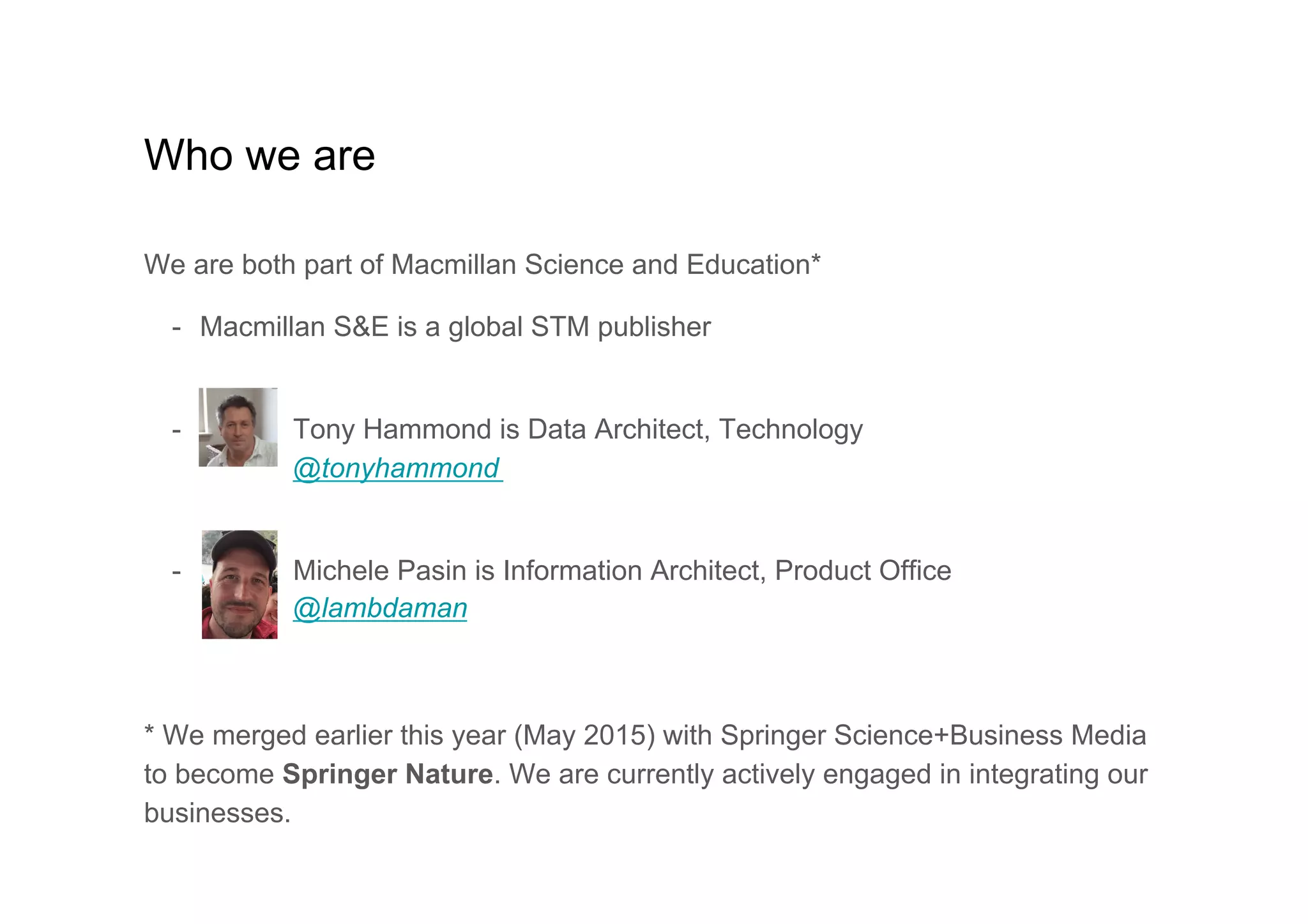Click the dash bullet left of Michele Pasin's photo
This screenshot has height=924, width=1308.
coord(176,571)
